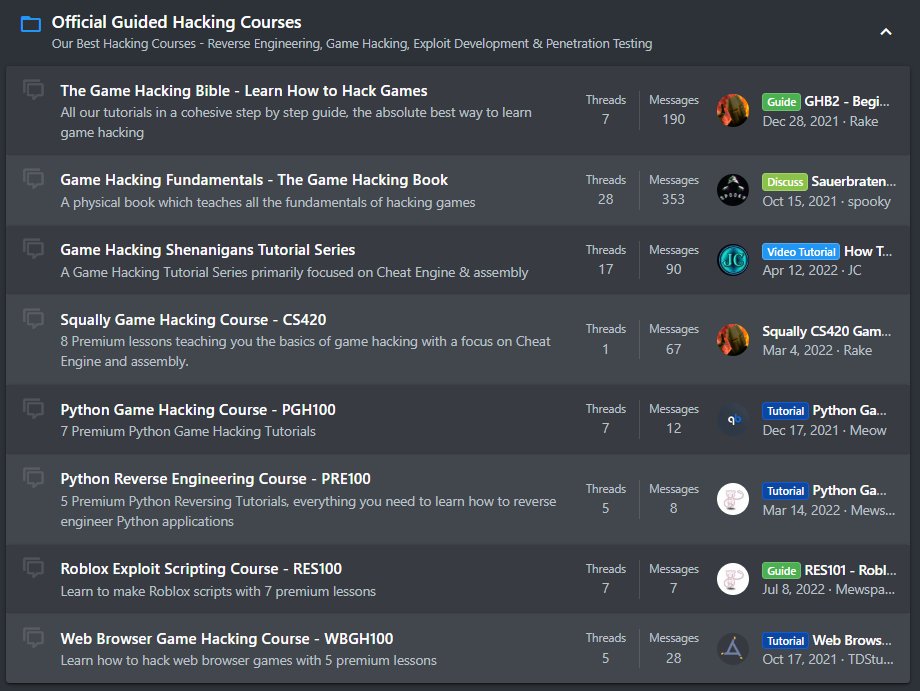This screenshot has height=691, width=920.
Task: Click the green Guide badge on GHB2 thread
Action: pos(781,102)
